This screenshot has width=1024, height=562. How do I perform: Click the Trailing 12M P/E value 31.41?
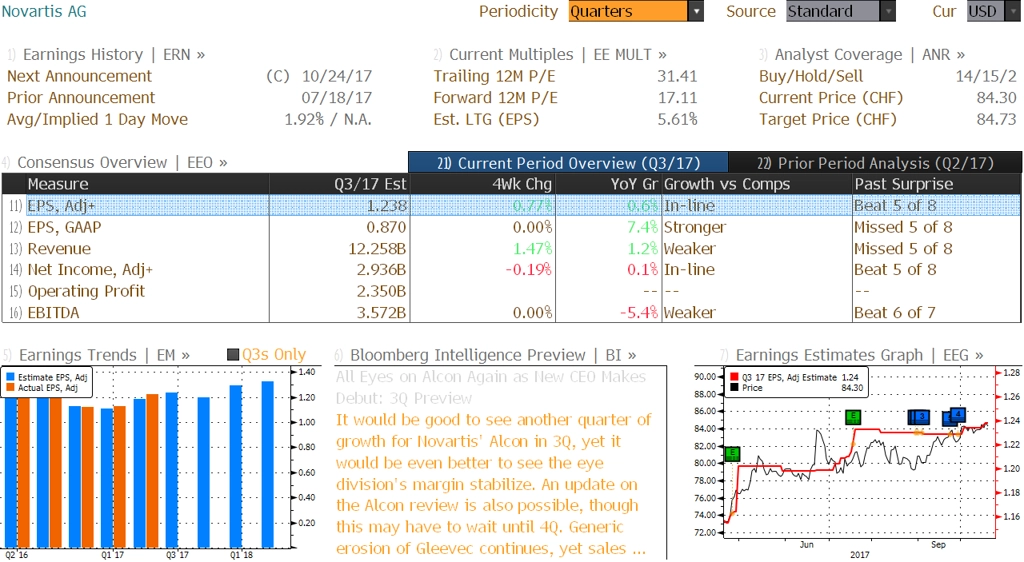point(677,76)
